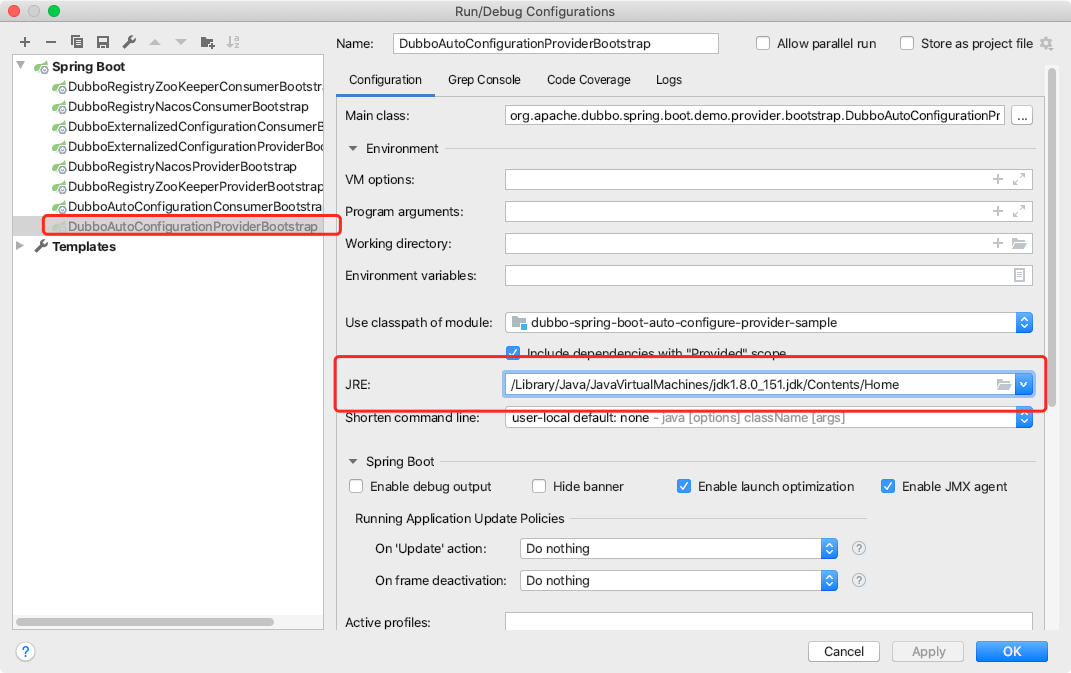Viewport: 1071px width, 673px height.
Task: Expand the VM options field editor
Action: (x=1019, y=180)
